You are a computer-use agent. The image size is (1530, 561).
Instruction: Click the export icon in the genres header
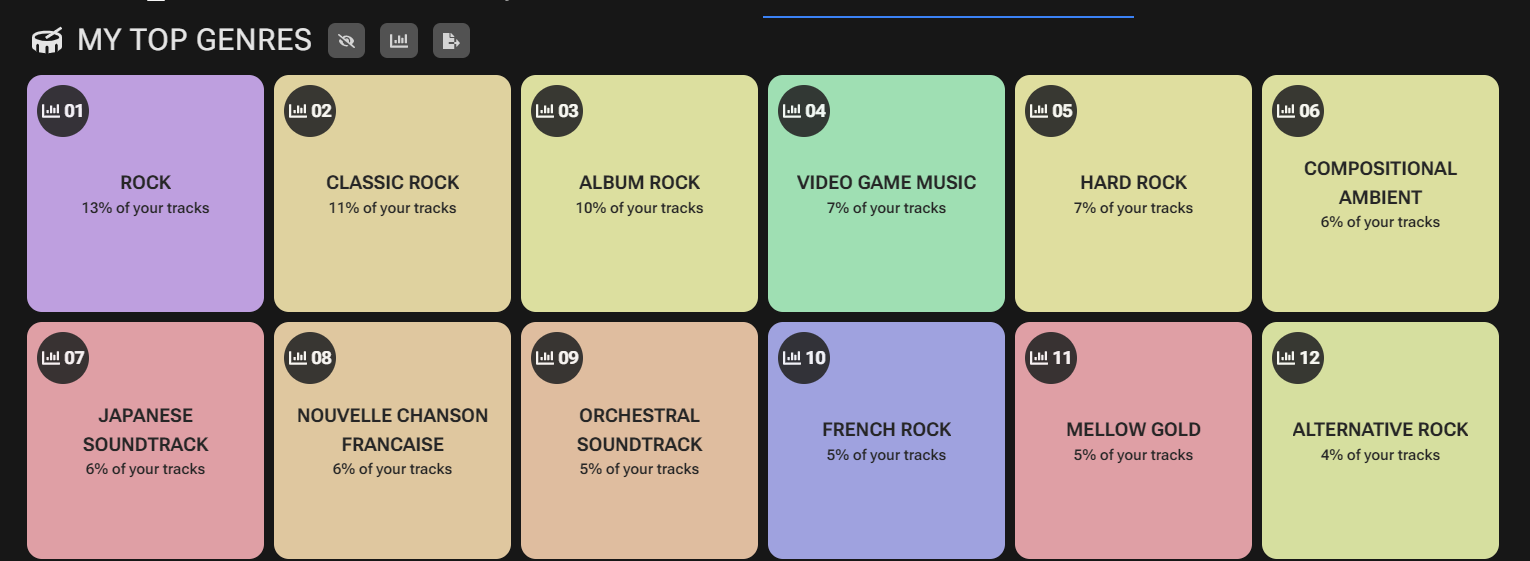pos(451,41)
